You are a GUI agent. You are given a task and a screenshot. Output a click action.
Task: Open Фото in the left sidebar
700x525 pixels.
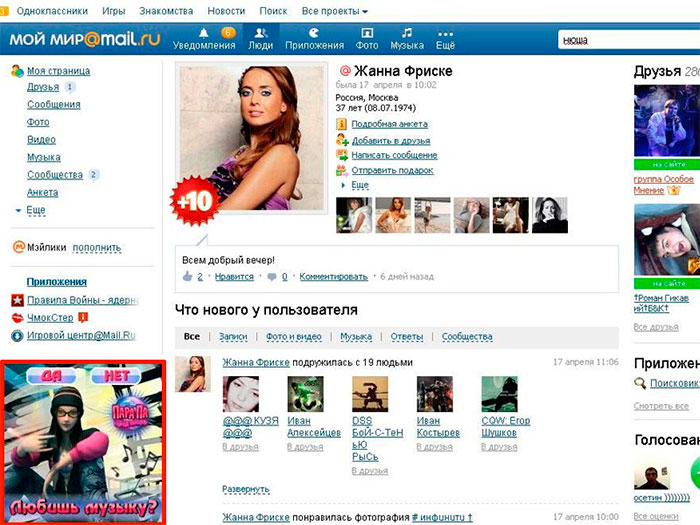click(38, 122)
